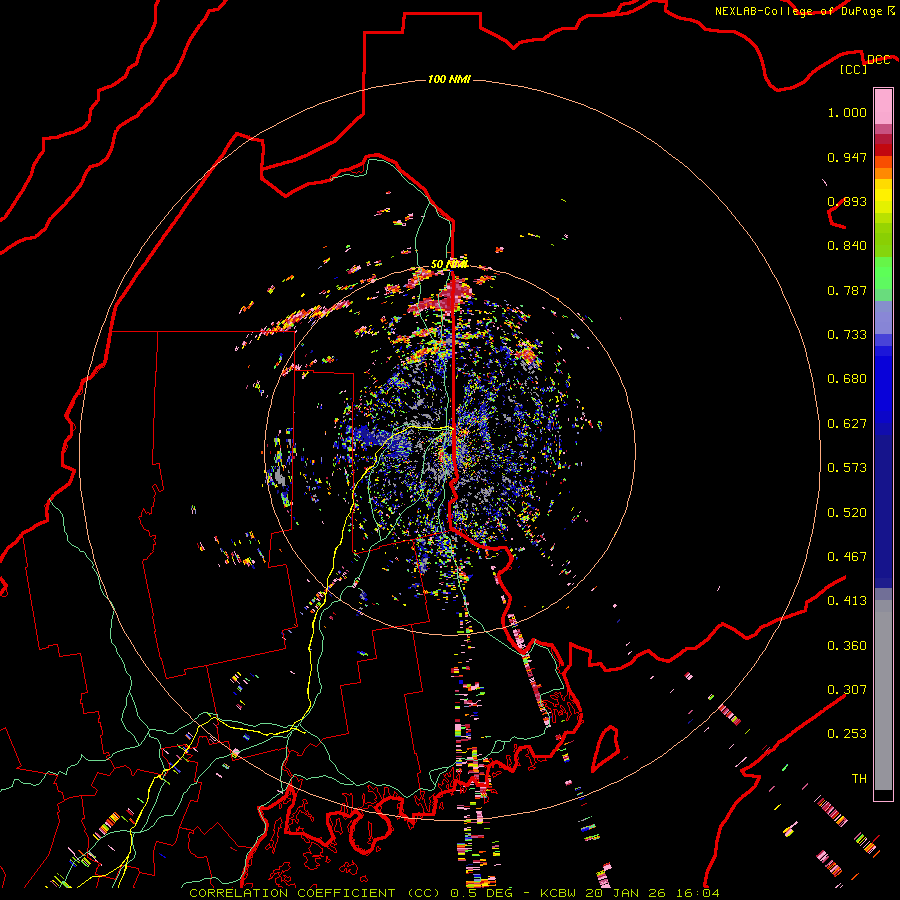Viewport: 900px width, 900px height.
Task: Pick the pink segment of the CC color bar
Action: click(x=883, y=107)
